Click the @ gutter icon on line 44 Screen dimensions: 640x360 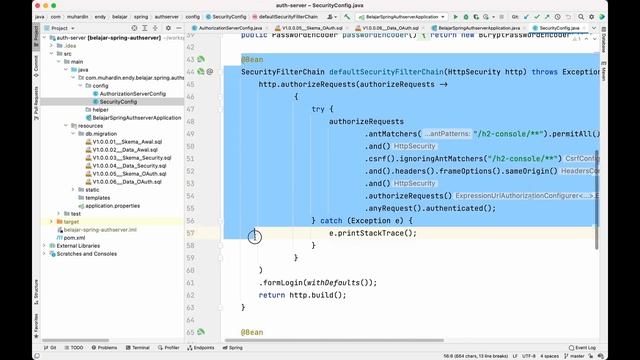pos(210,72)
